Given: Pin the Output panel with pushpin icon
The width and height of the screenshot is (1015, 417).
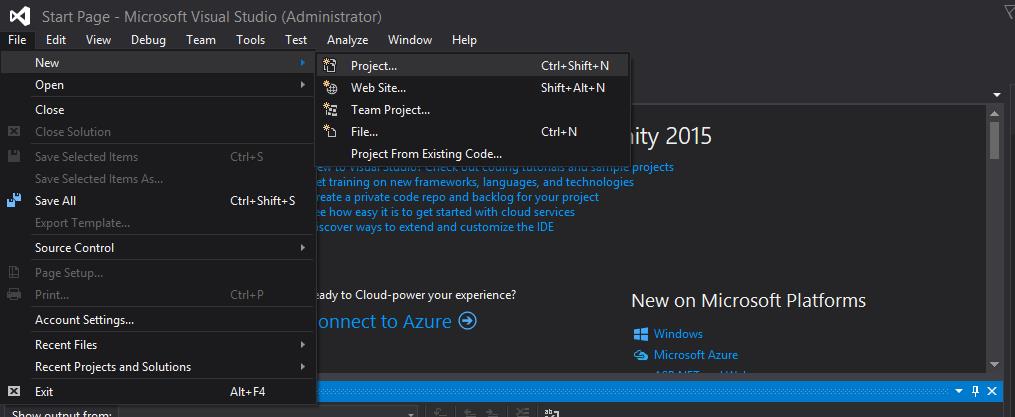Looking at the screenshot, I should click(975, 391).
